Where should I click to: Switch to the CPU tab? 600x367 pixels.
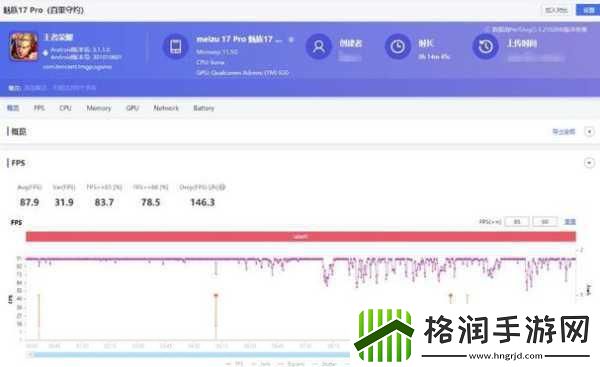tap(65, 108)
